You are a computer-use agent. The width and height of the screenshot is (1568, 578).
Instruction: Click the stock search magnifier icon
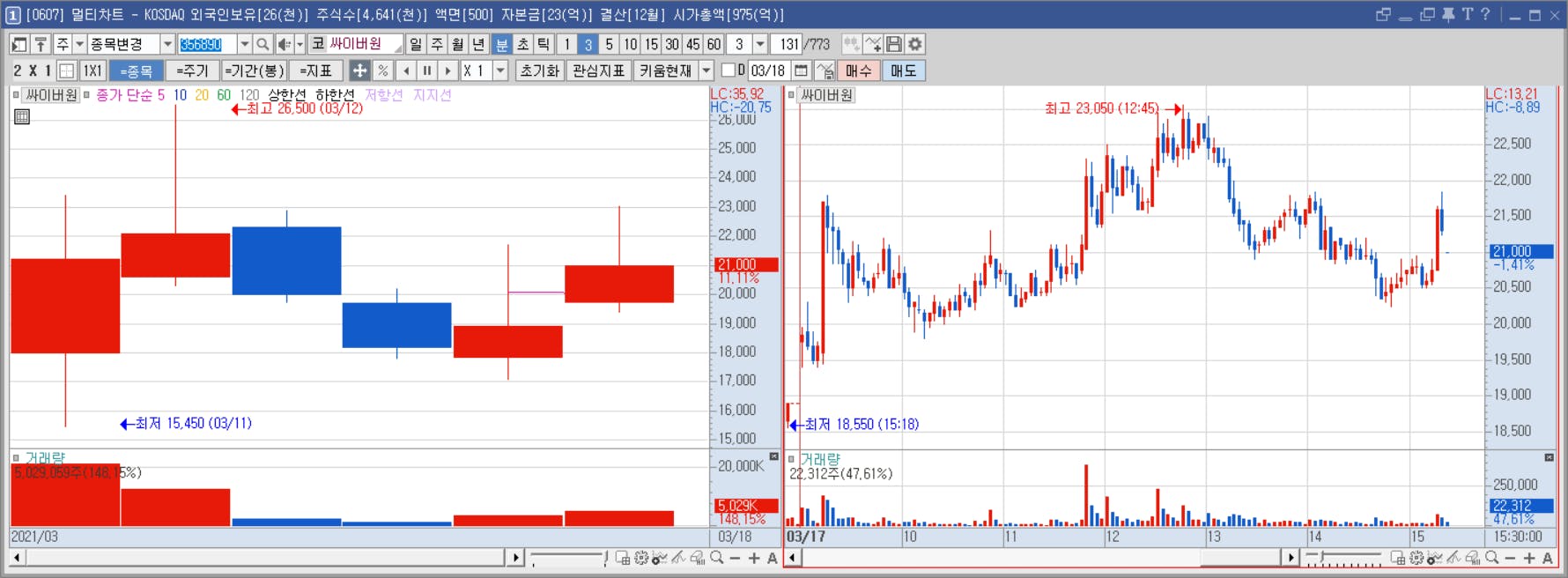pyautogui.click(x=263, y=44)
